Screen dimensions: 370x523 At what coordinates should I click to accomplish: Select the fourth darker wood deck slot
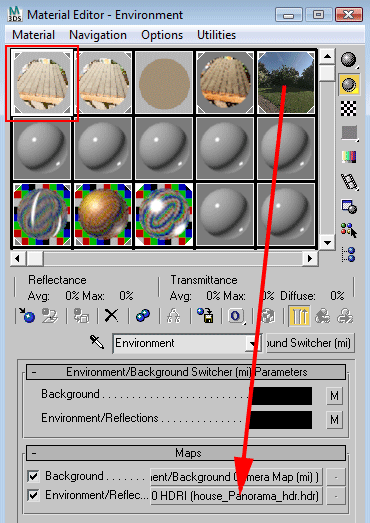click(x=226, y=82)
